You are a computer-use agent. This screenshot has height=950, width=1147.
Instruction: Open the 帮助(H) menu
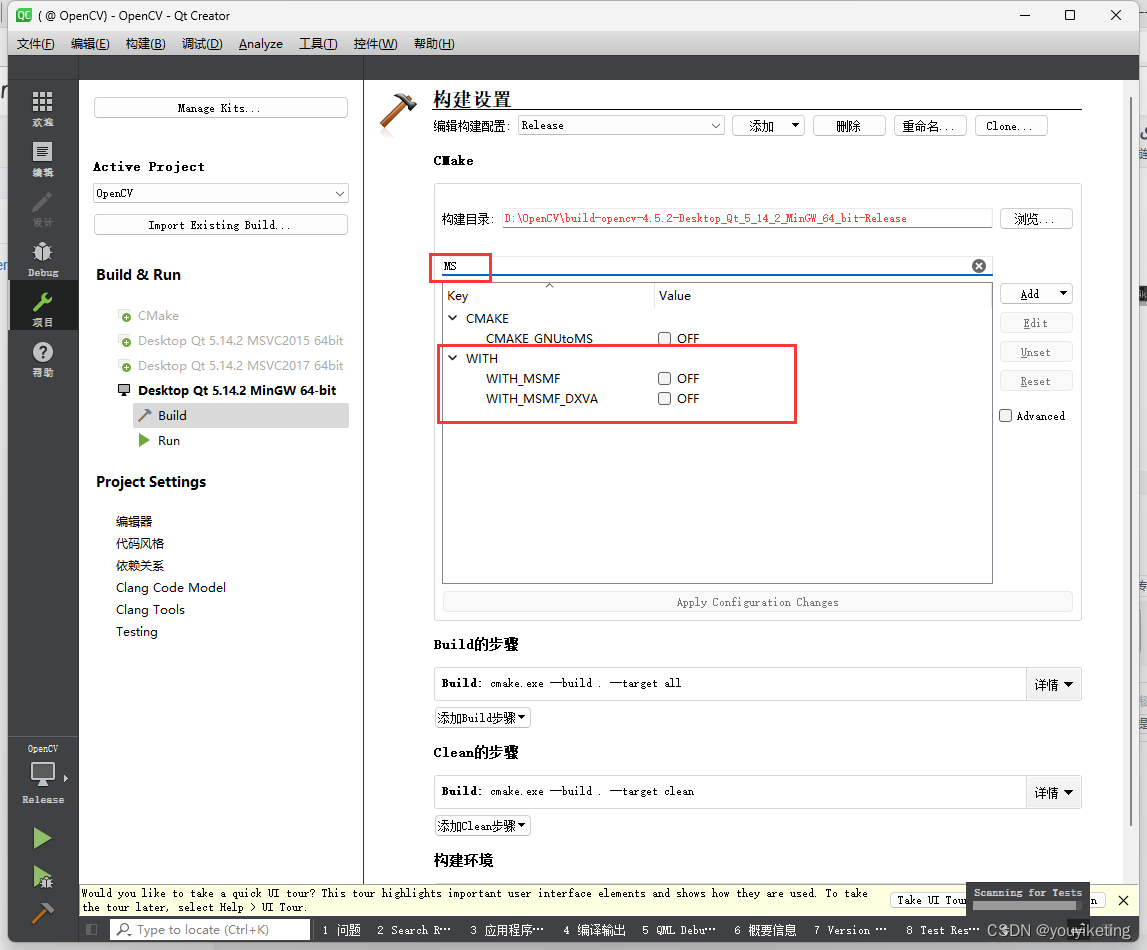pyautogui.click(x=434, y=44)
